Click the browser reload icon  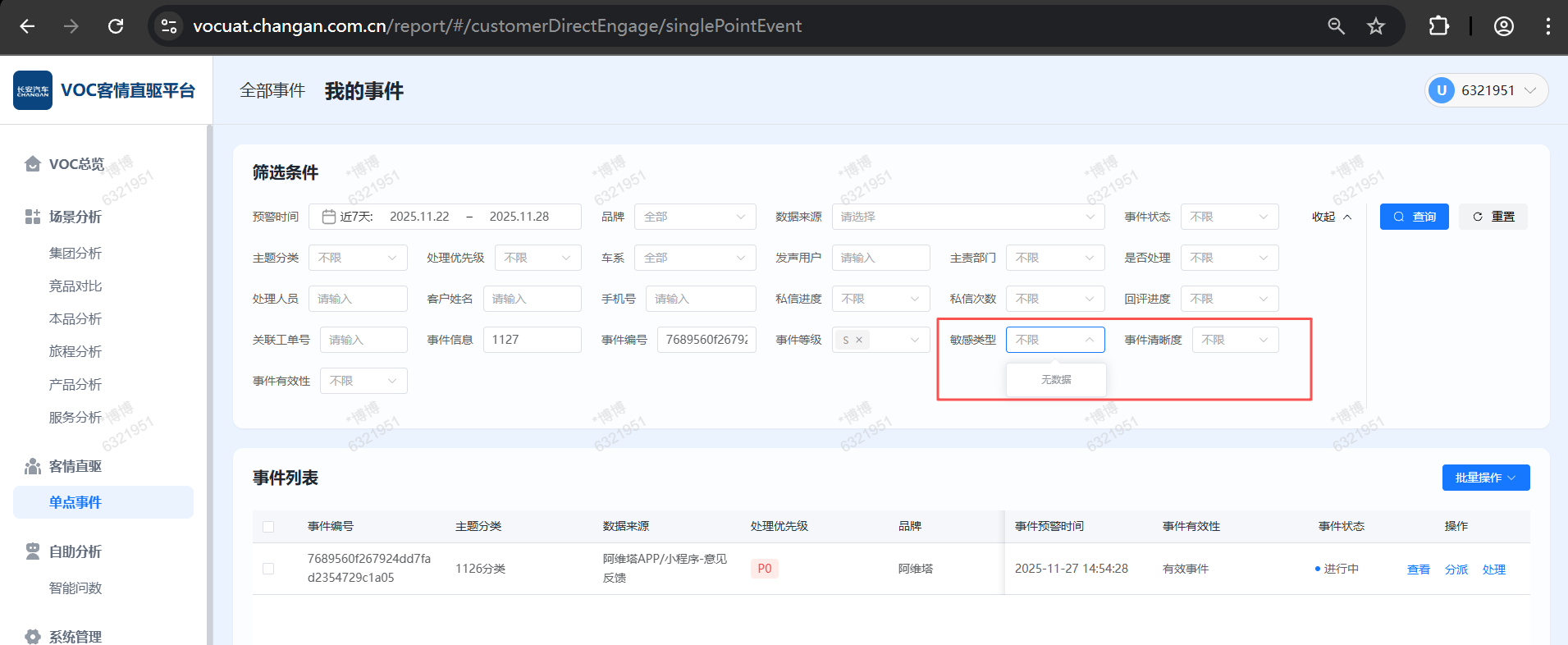click(116, 26)
